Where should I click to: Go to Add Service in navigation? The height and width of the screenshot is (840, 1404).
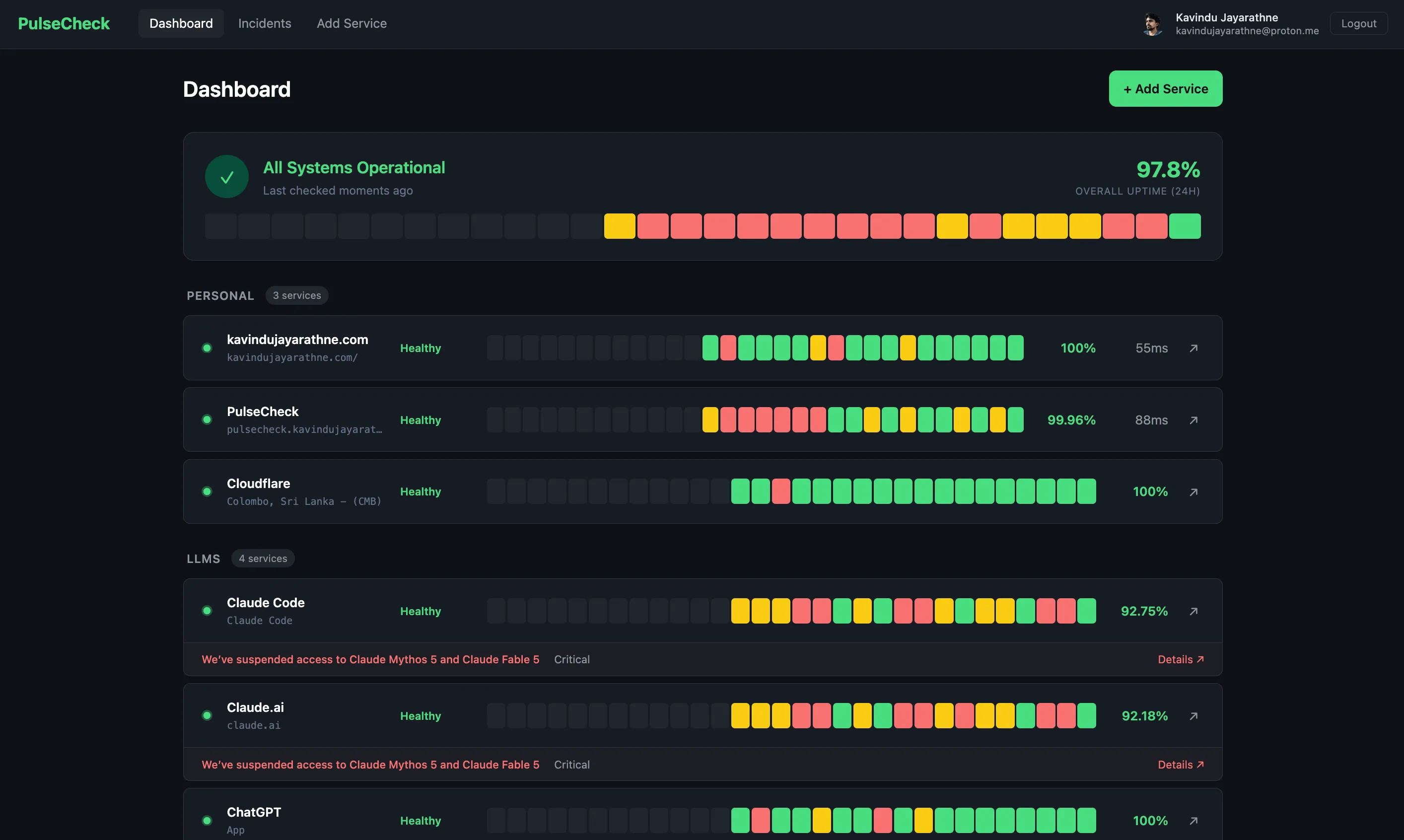(x=351, y=24)
